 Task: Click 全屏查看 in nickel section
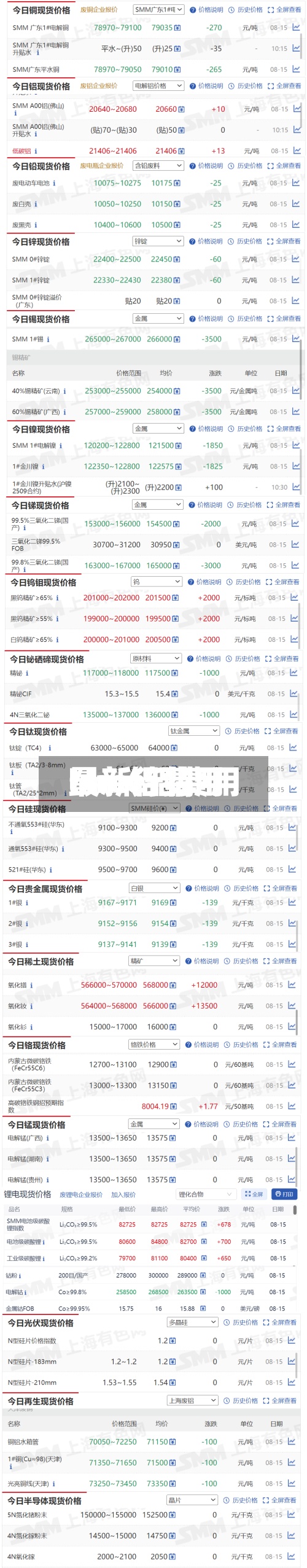click(284, 429)
